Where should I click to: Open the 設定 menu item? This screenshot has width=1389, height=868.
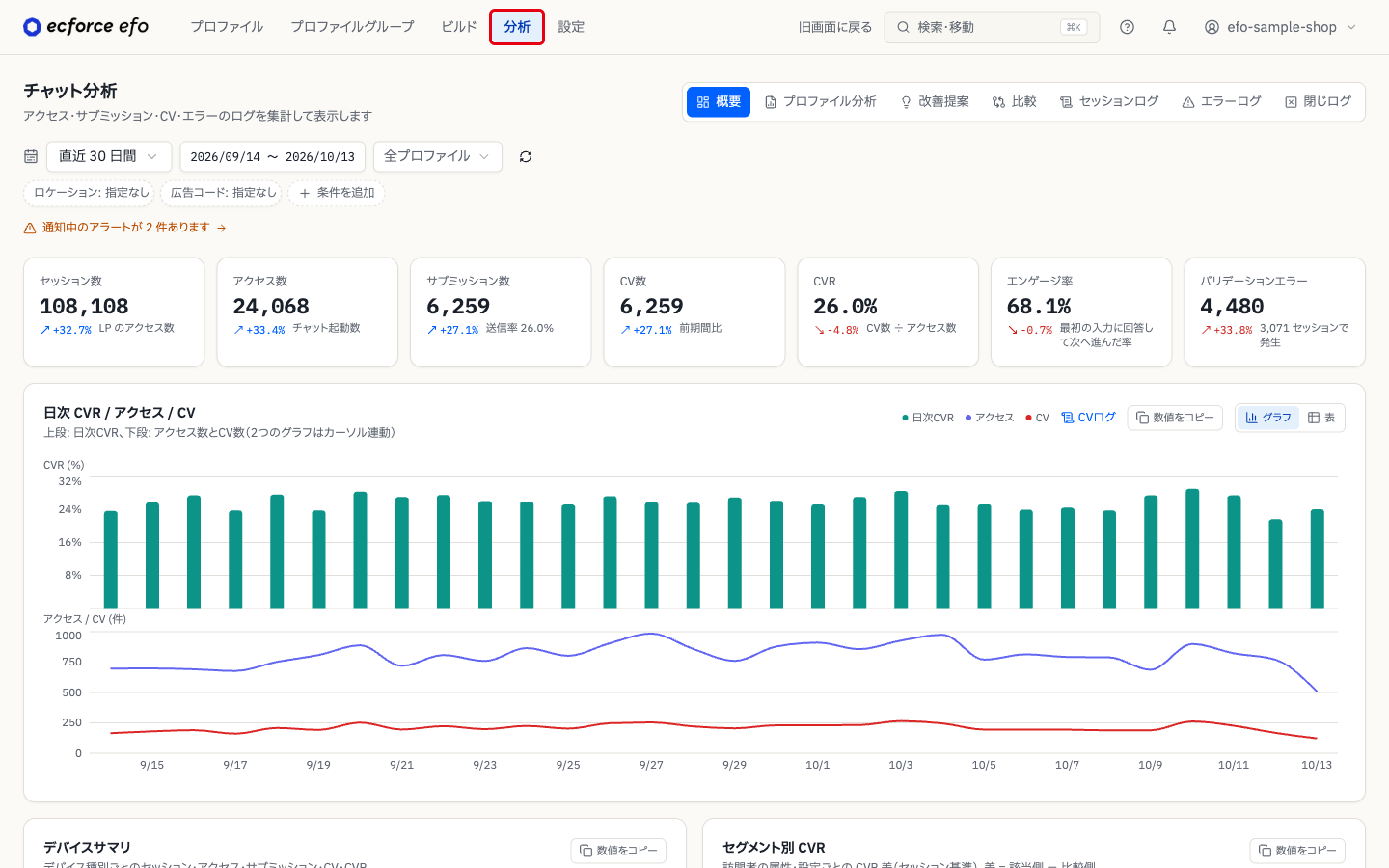(x=571, y=27)
